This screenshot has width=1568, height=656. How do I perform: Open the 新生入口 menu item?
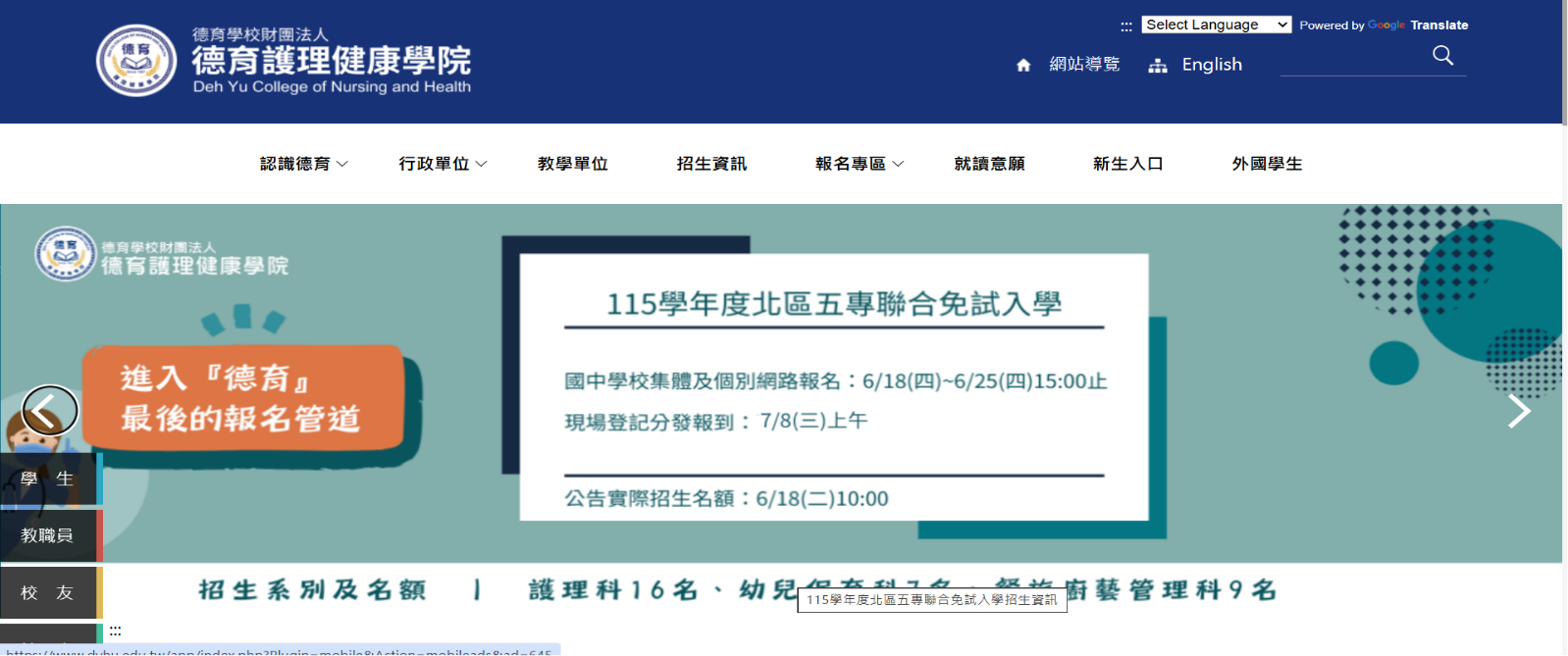click(1128, 164)
